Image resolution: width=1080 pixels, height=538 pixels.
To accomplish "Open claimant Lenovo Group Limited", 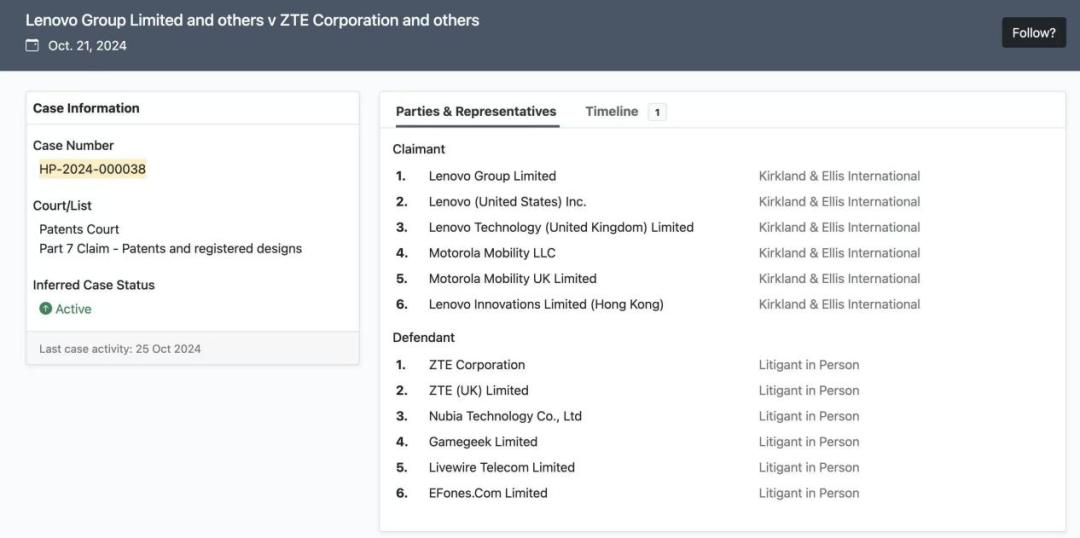I will (x=492, y=176).
